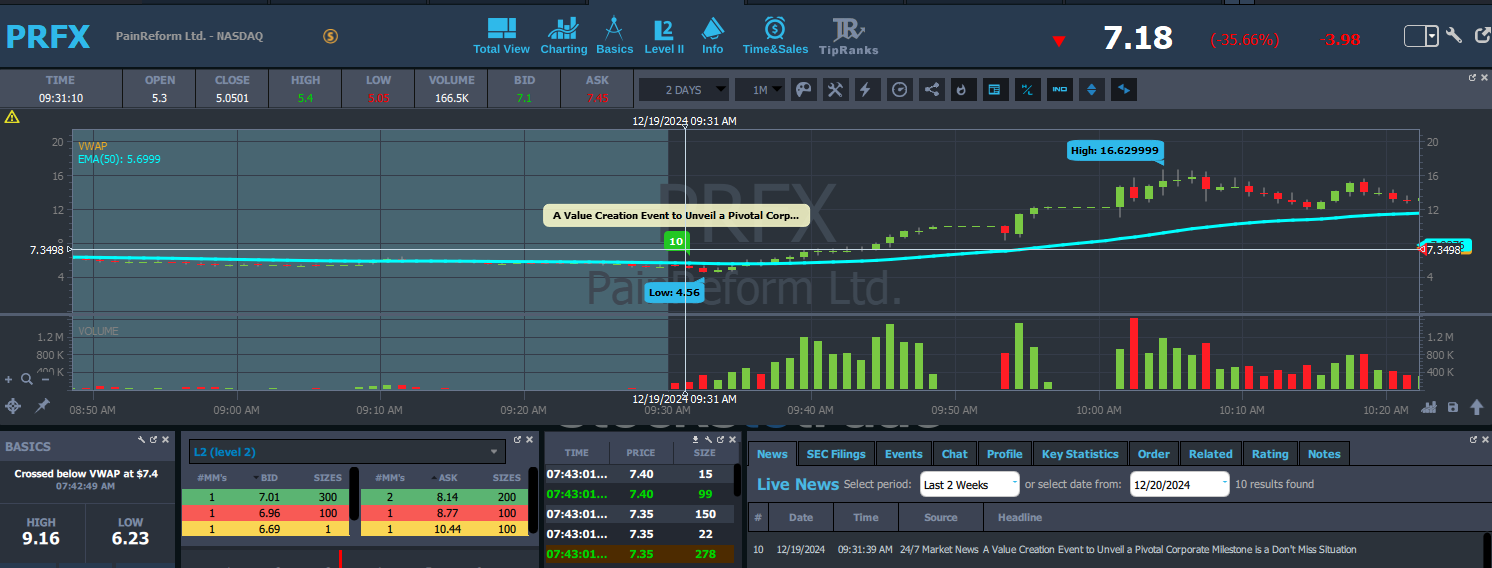Click the PRFX ticker symbol
This screenshot has height=568, width=1492.
48,37
